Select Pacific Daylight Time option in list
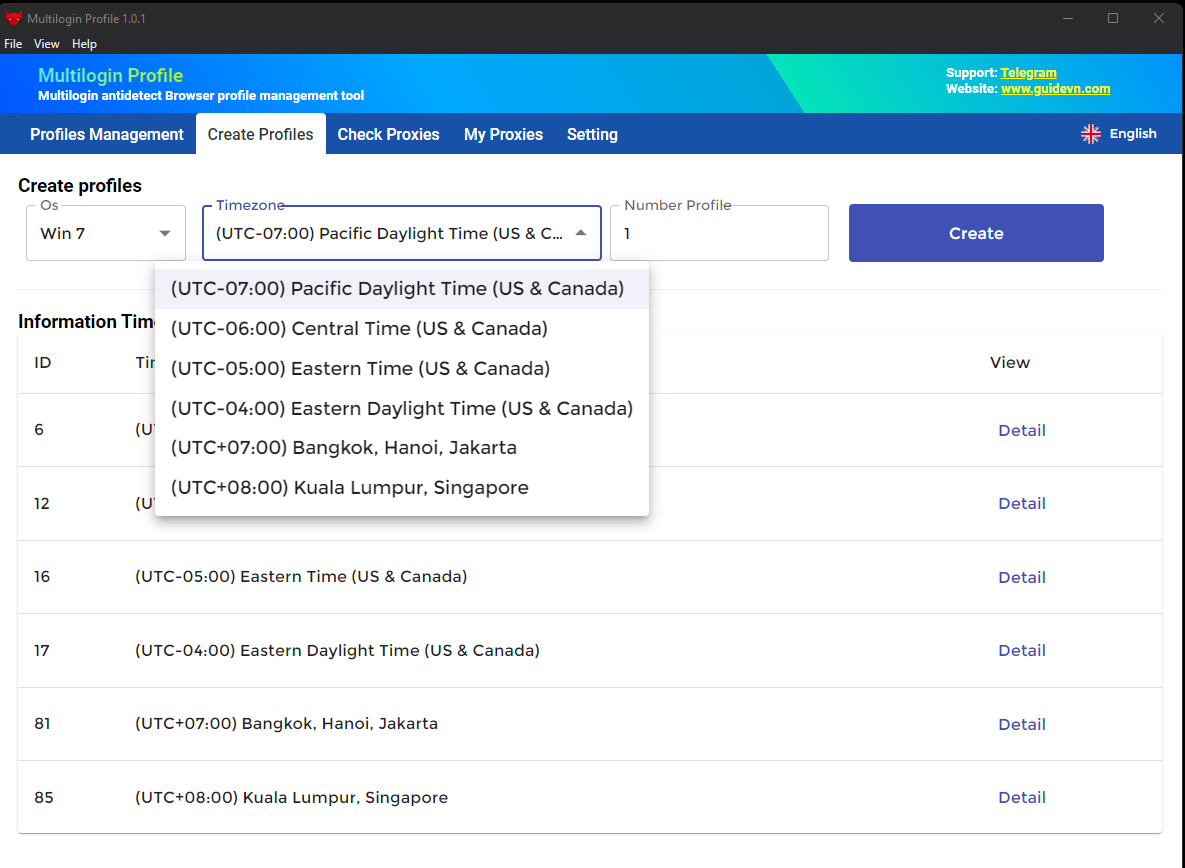The image size is (1185, 868). tap(401, 289)
